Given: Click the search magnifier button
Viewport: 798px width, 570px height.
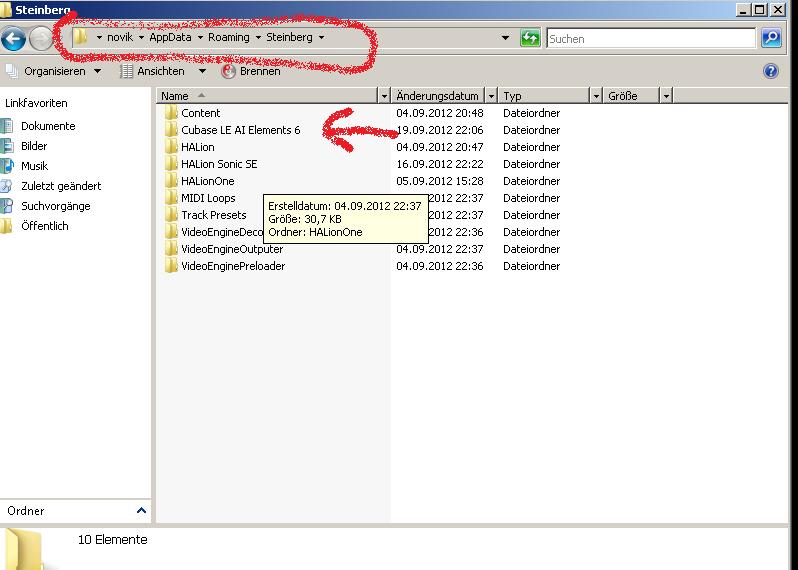Looking at the screenshot, I should (x=771, y=38).
